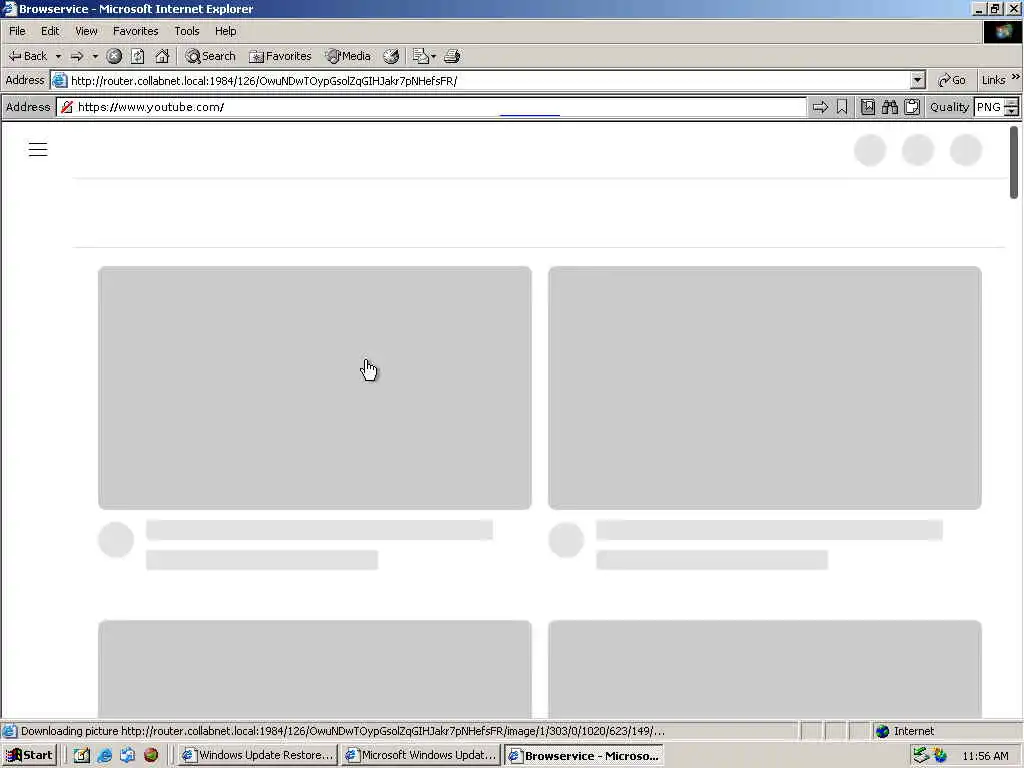Click the bottom-left video placeholder thumbnail
The height and width of the screenshot is (768, 1024).
315,669
